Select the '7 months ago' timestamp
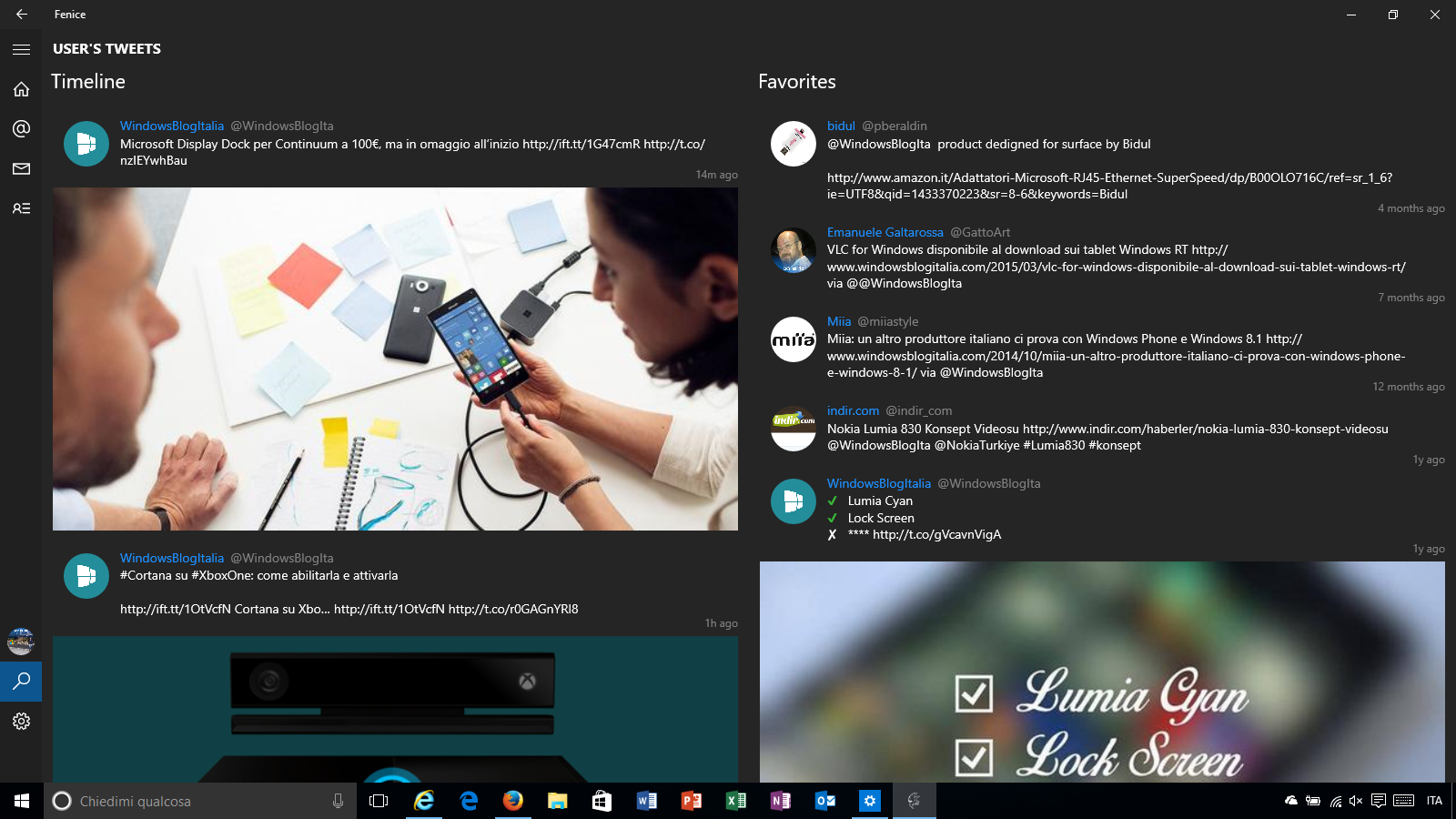 click(x=1411, y=298)
